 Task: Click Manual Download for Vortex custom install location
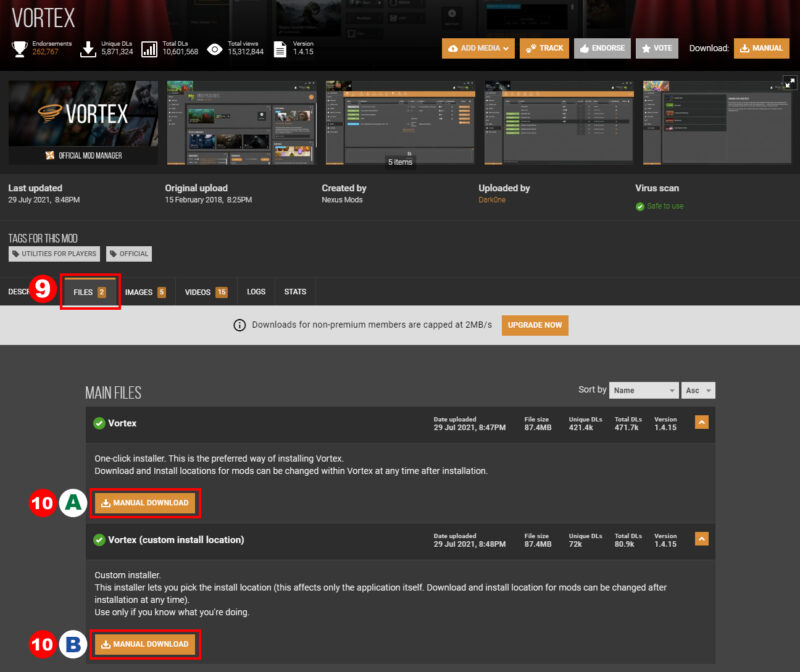pyautogui.click(x=145, y=644)
